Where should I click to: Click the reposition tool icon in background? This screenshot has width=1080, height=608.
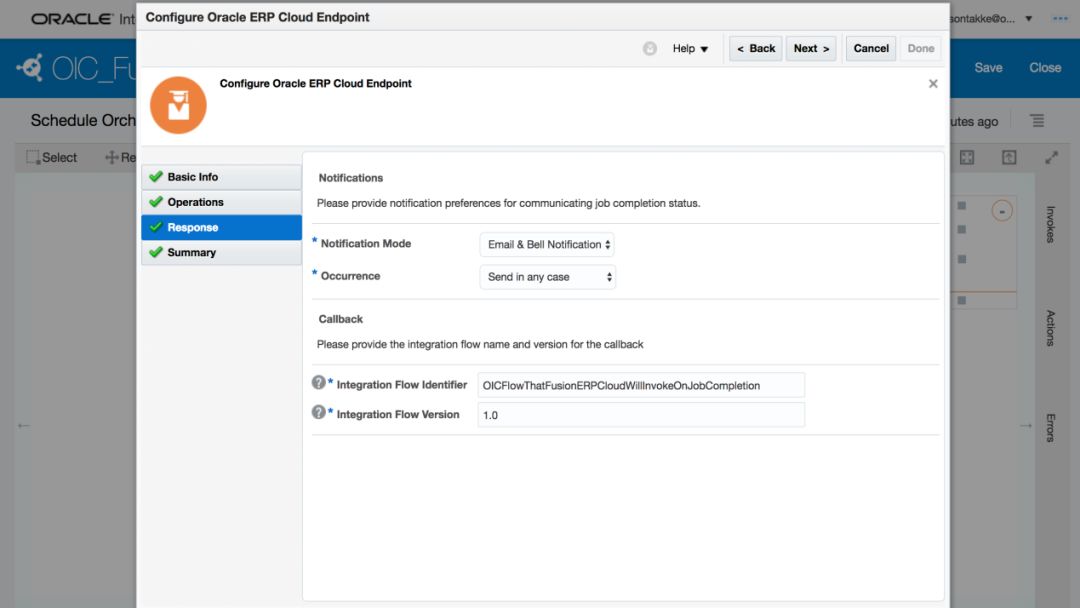tap(112, 157)
